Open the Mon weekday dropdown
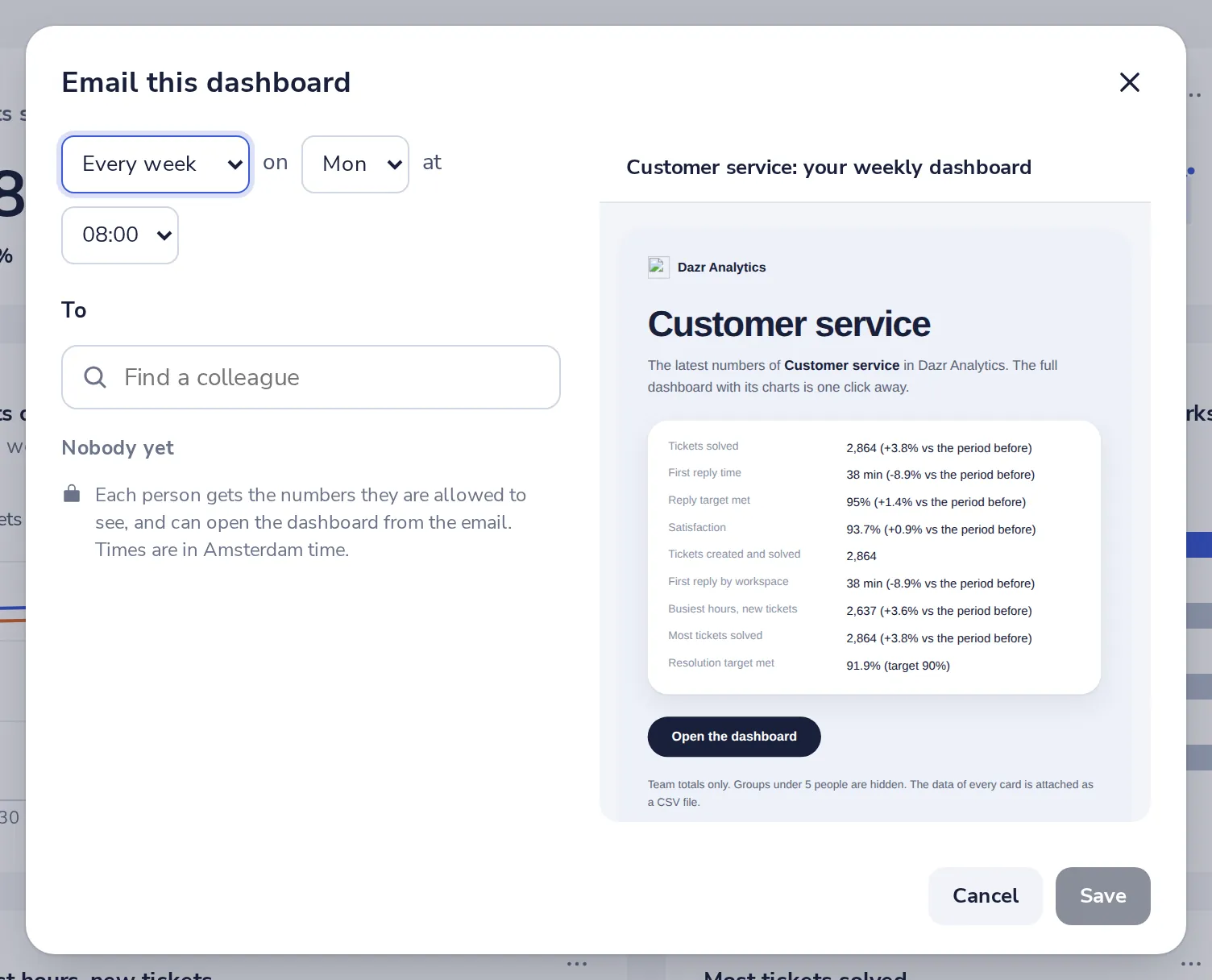The height and width of the screenshot is (980, 1212). click(x=355, y=164)
